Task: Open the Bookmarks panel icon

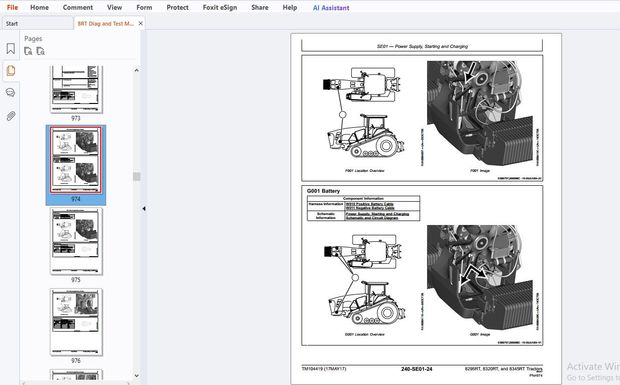Action: click(x=11, y=49)
